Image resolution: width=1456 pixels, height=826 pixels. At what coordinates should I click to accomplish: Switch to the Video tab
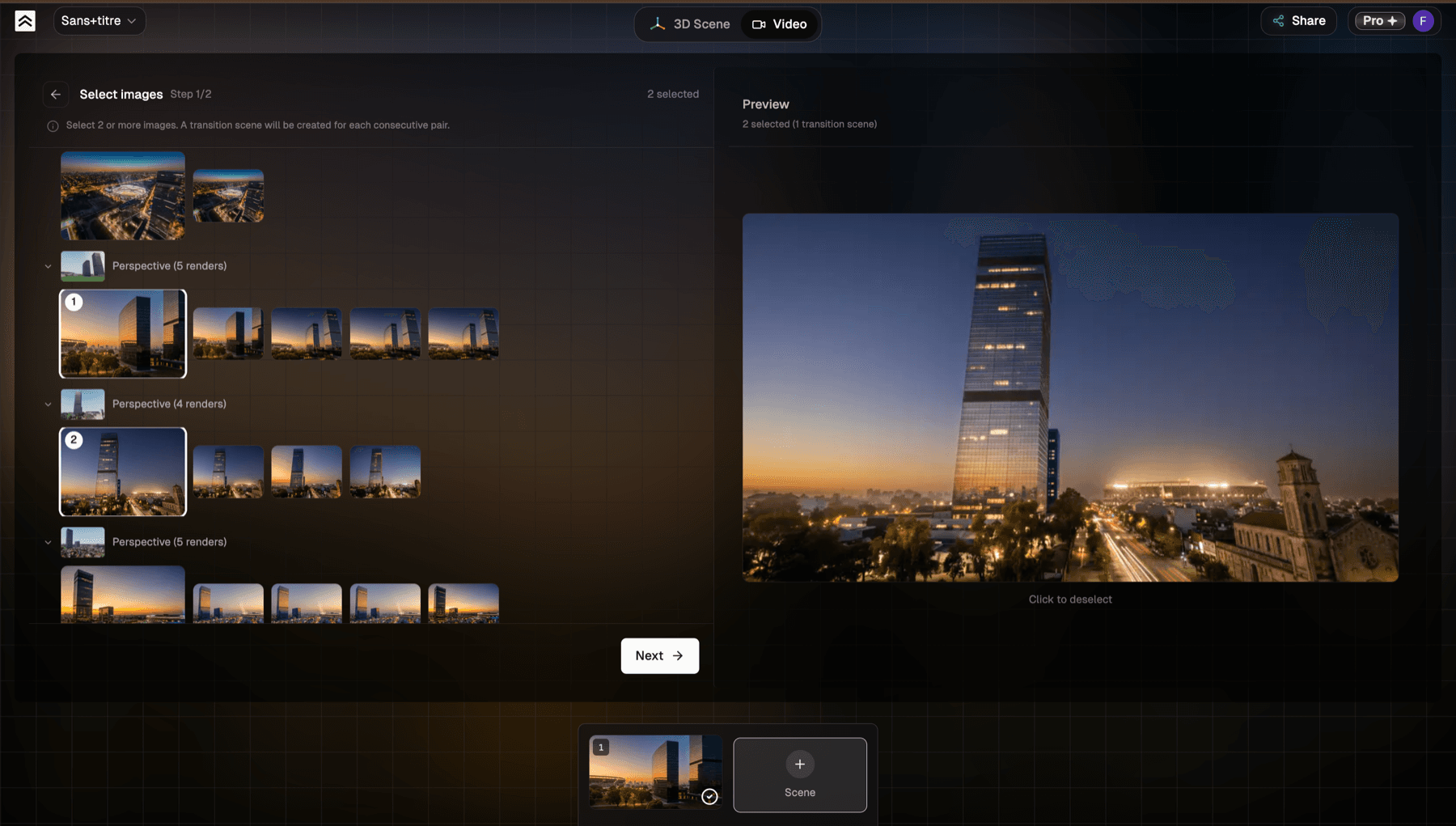(780, 24)
